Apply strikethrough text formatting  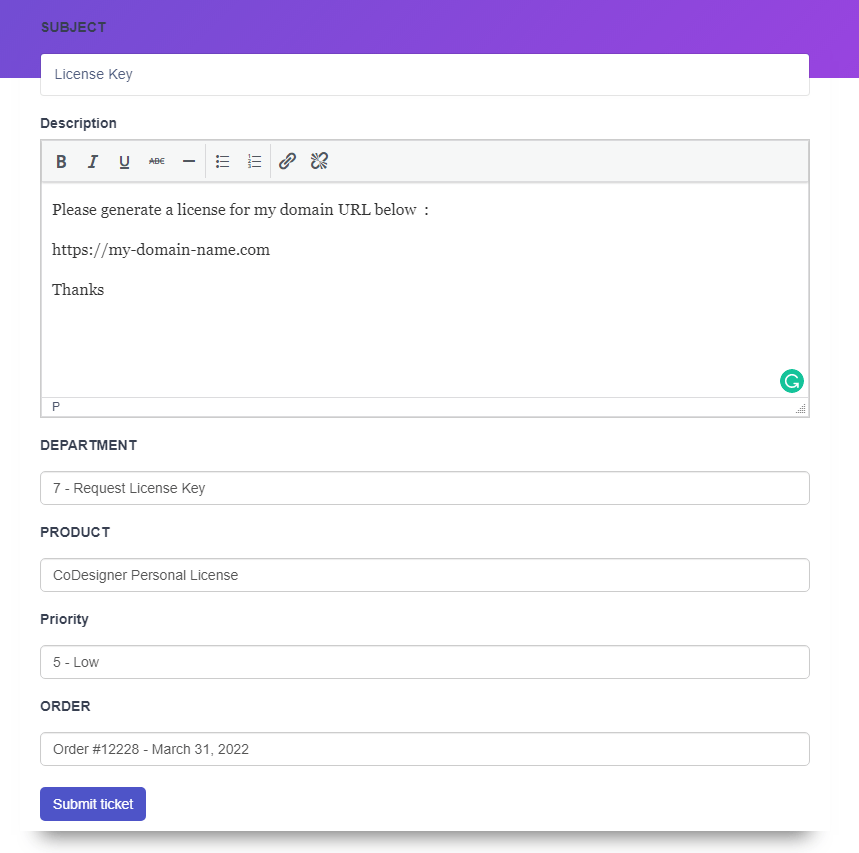[157, 161]
